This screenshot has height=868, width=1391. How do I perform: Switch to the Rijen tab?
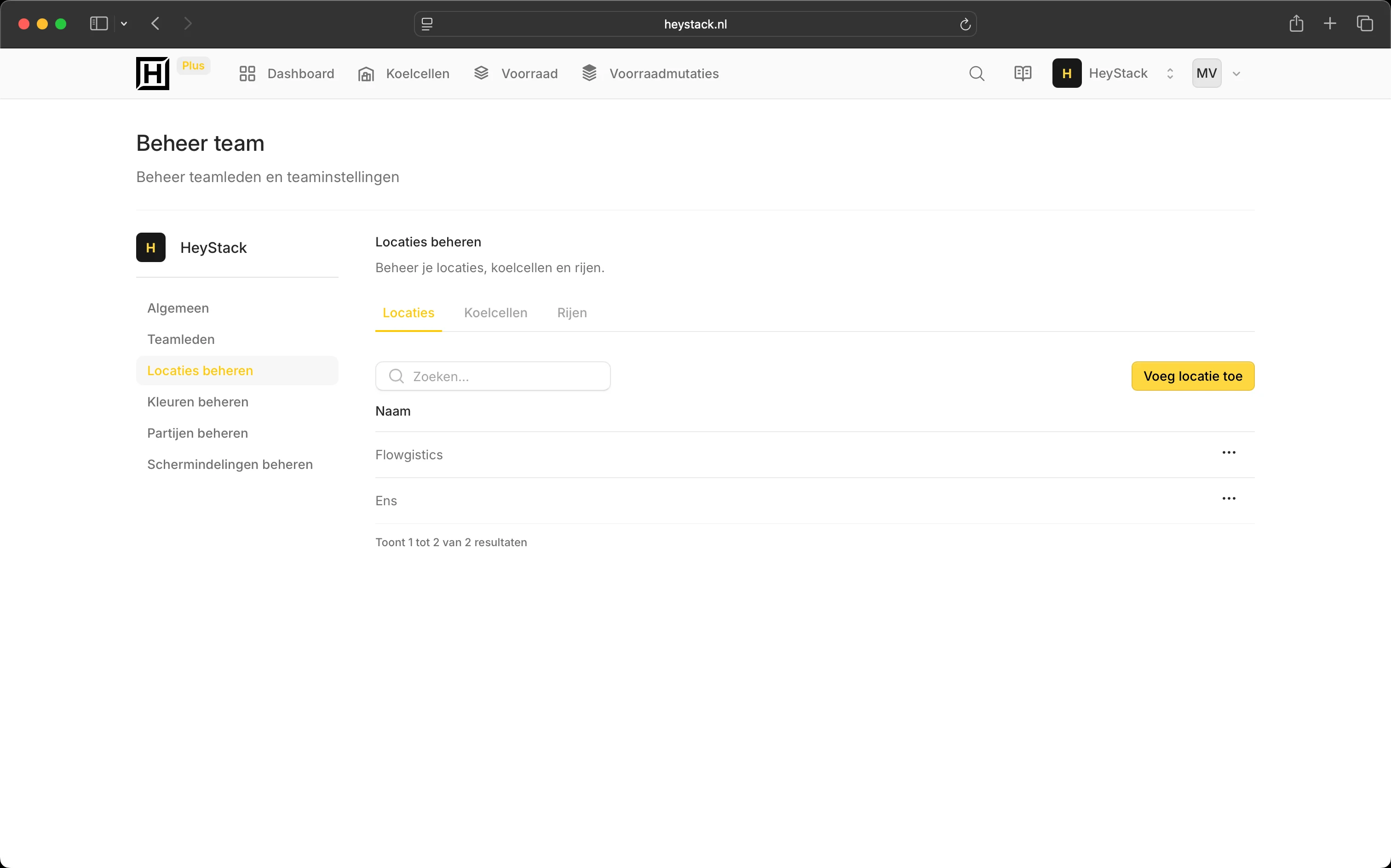(572, 313)
